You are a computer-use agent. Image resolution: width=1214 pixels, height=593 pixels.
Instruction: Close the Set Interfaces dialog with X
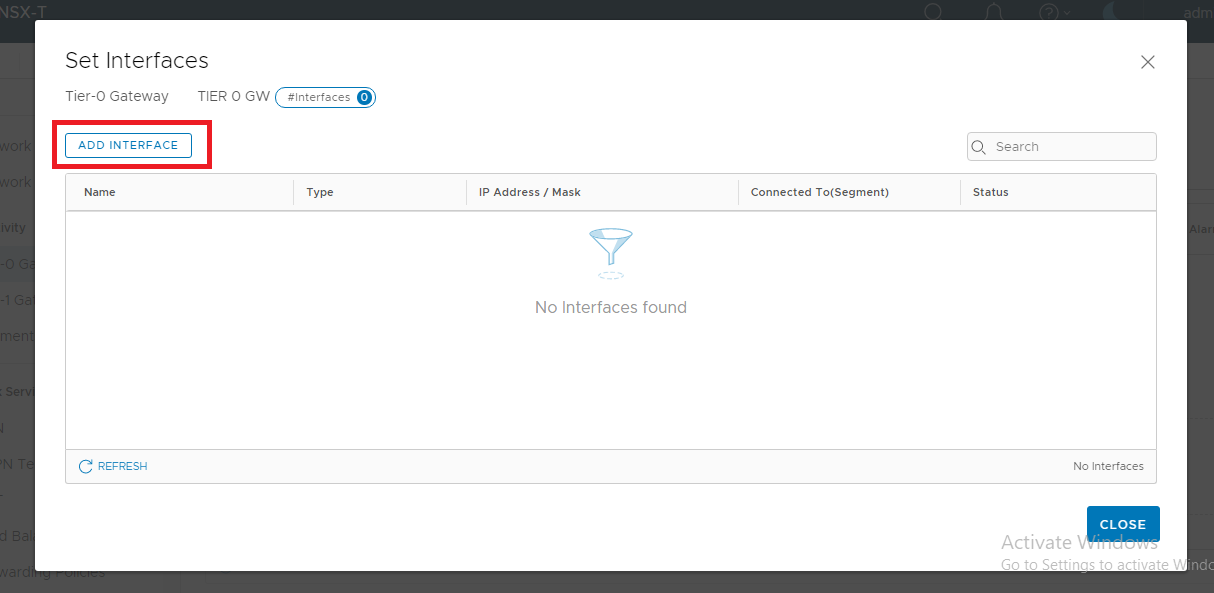[1148, 62]
